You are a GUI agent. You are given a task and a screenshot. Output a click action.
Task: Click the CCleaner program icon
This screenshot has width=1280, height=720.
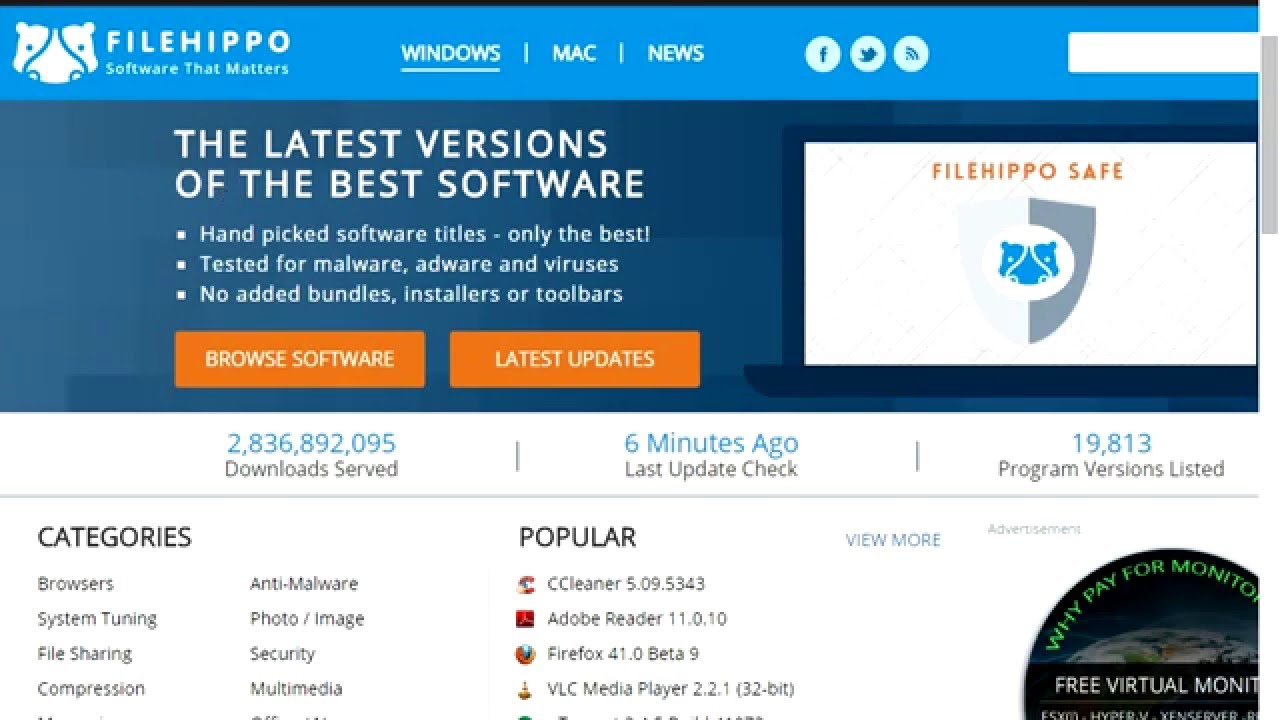pyautogui.click(x=526, y=584)
